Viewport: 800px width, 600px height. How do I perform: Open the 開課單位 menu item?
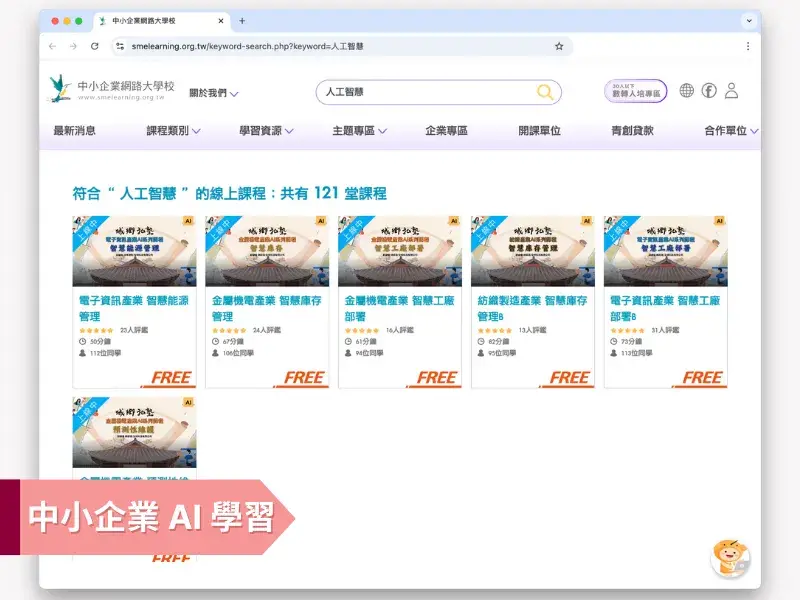tap(539, 131)
